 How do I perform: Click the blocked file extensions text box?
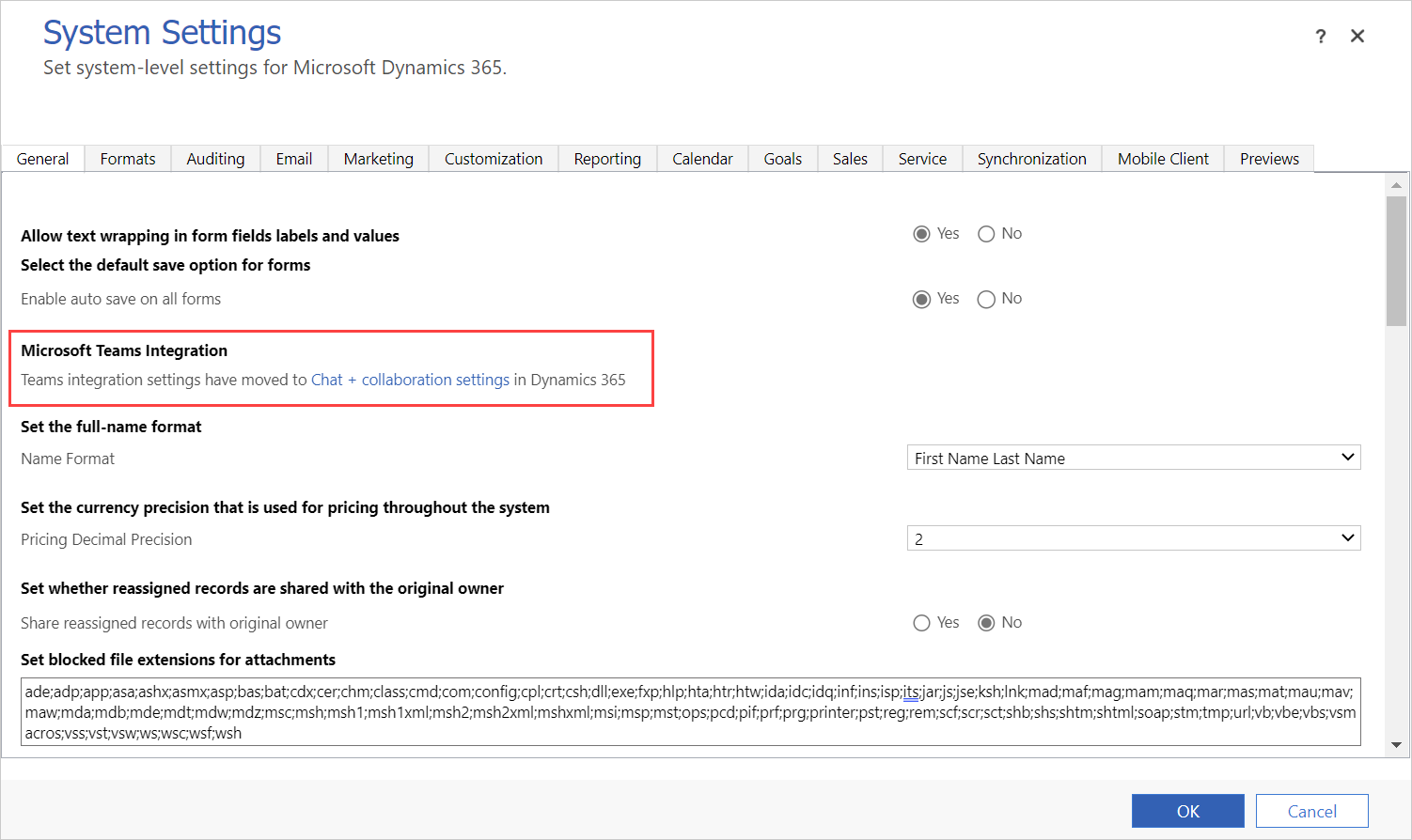coord(690,712)
